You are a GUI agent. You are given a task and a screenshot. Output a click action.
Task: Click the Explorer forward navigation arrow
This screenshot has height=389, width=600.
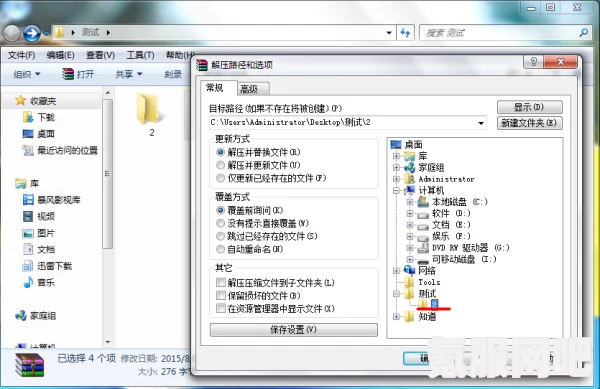32,33
